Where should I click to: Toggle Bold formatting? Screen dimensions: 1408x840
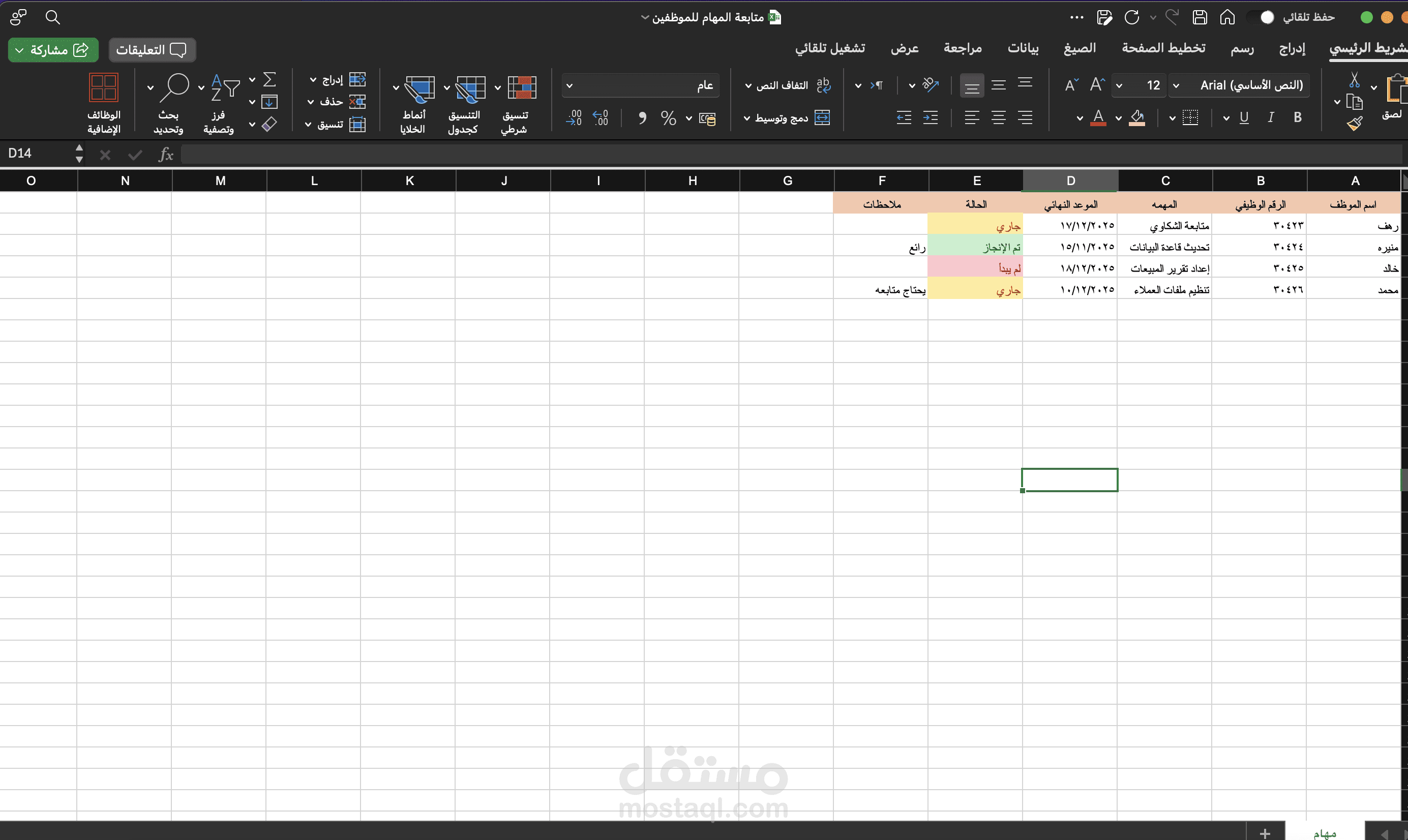tap(1298, 117)
